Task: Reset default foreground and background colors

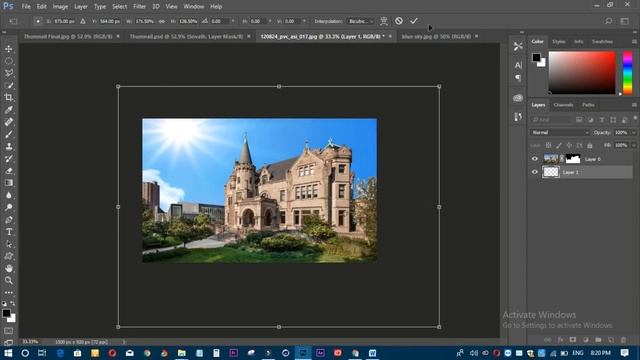Action: click(4, 304)
